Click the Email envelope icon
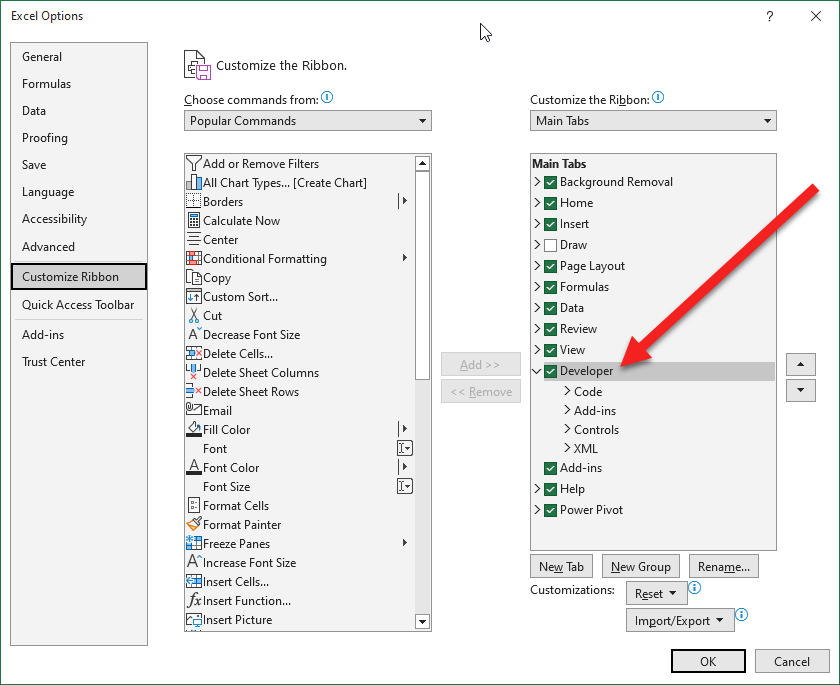The width and height of the screenshot is (840, 685). [193, 410]
